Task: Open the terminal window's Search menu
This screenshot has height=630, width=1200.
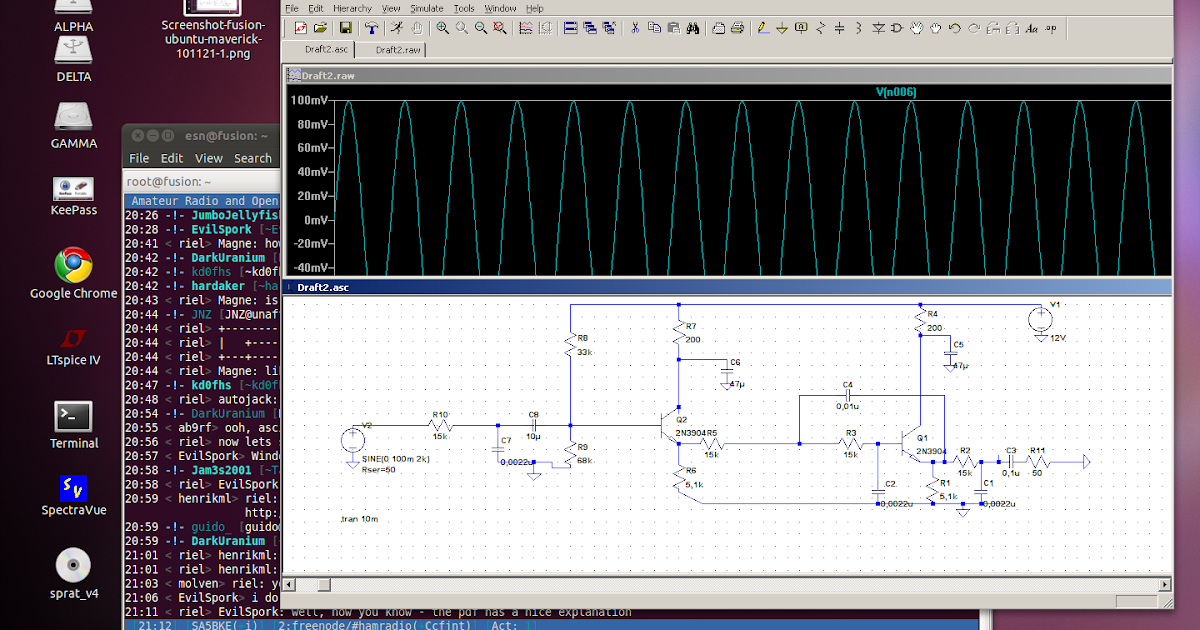Action: (x=253, y=158)
